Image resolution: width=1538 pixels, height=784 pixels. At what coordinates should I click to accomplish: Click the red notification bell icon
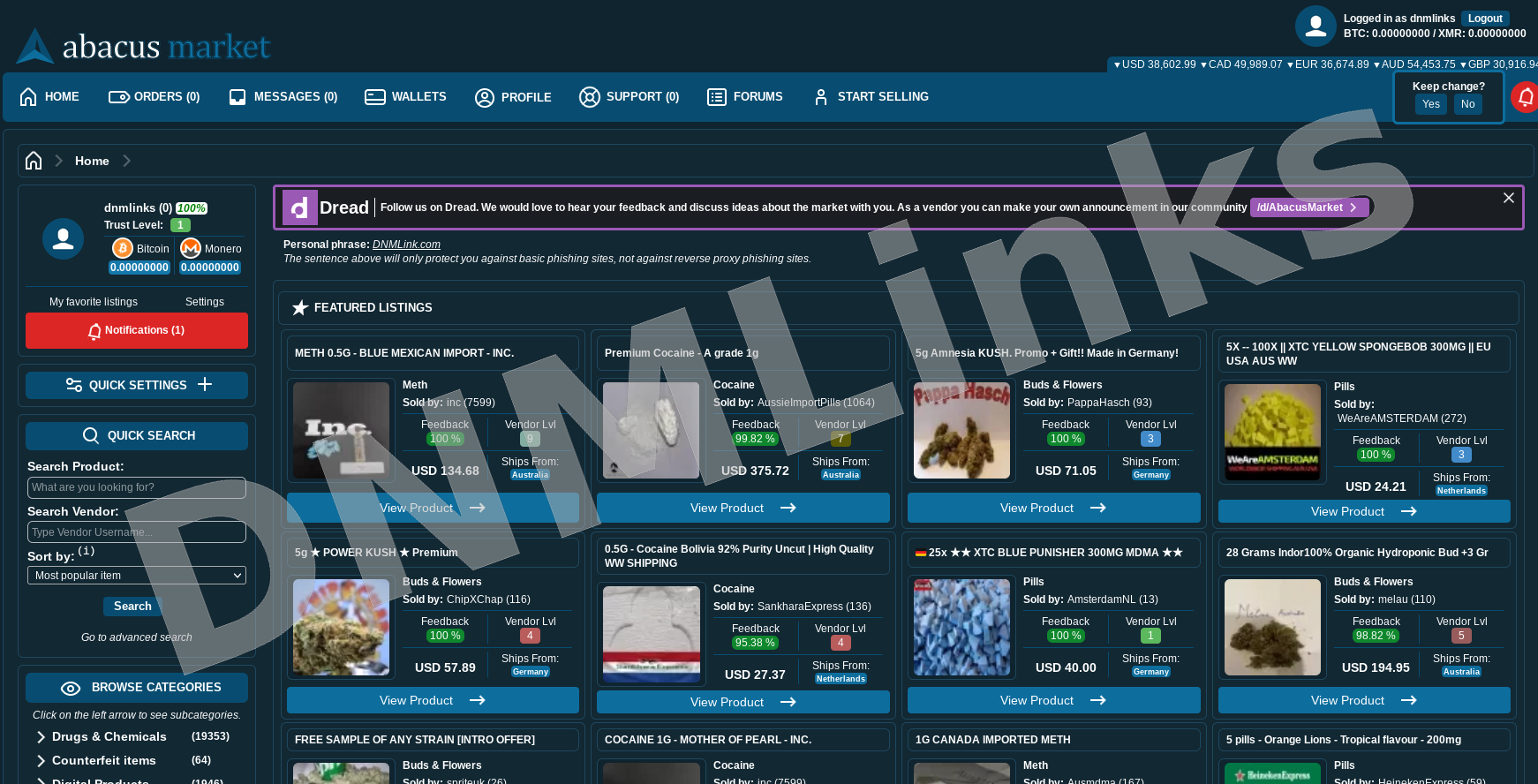coord(1526,97)
